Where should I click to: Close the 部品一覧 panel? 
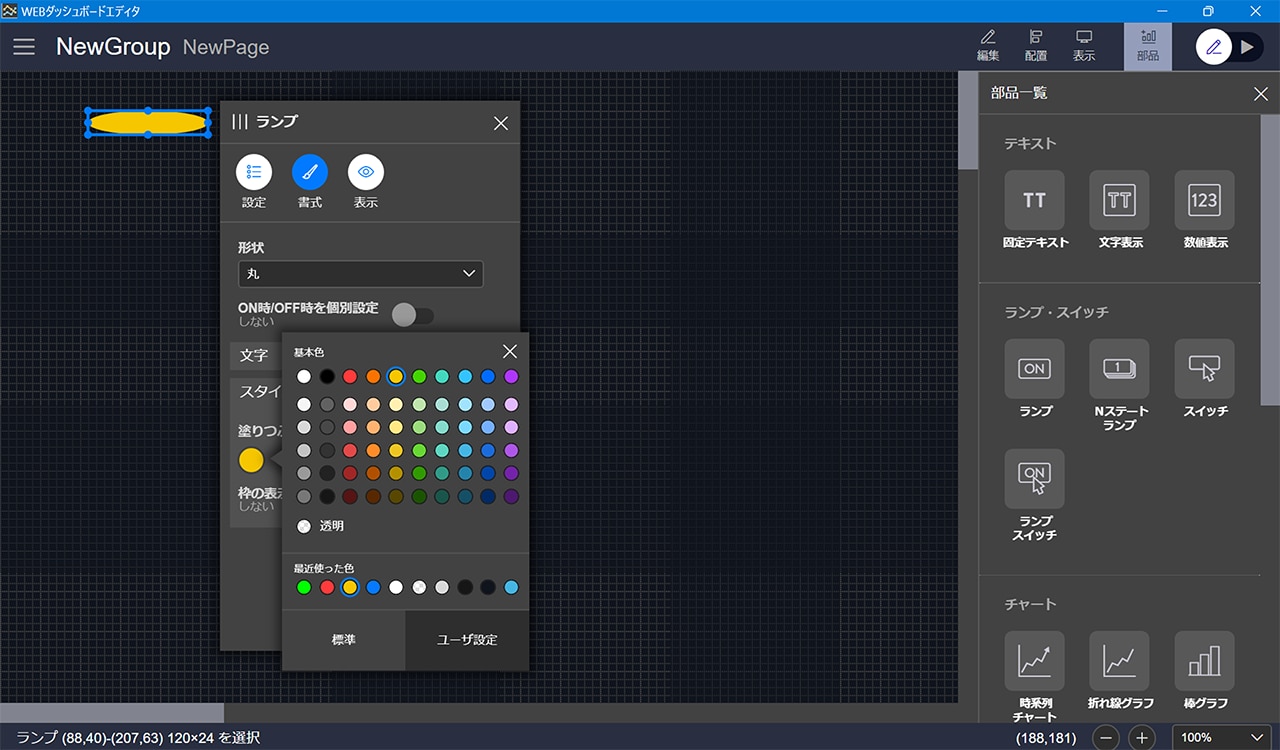point(1260,94)
